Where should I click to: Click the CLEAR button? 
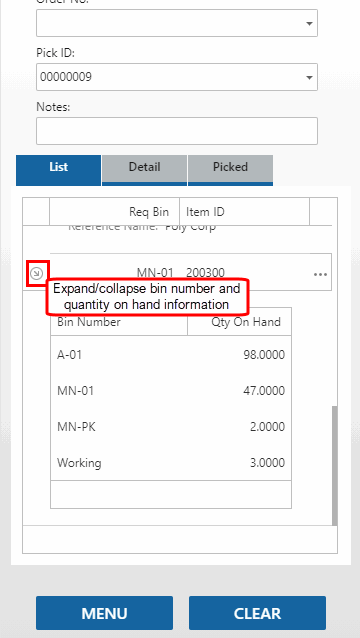pyautogui.click(x=257, y=613)
